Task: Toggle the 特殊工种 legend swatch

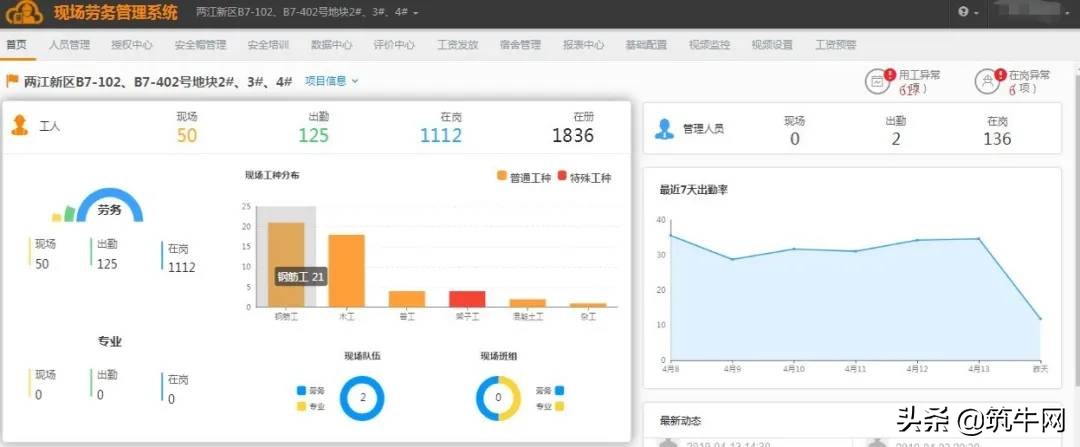Action: pos(561,176)
